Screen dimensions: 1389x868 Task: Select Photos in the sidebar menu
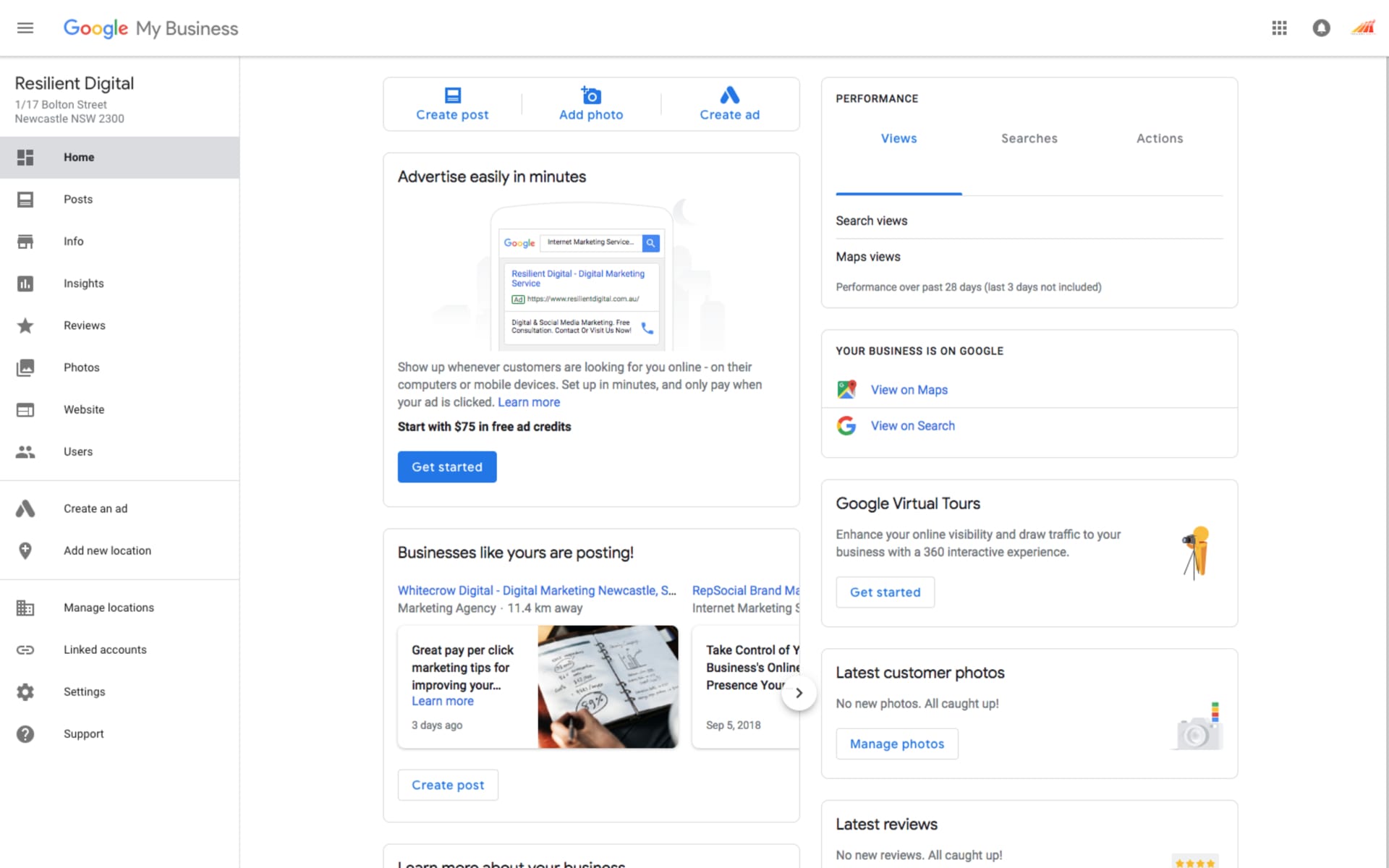pyautogui.click(x=119, y=367)
